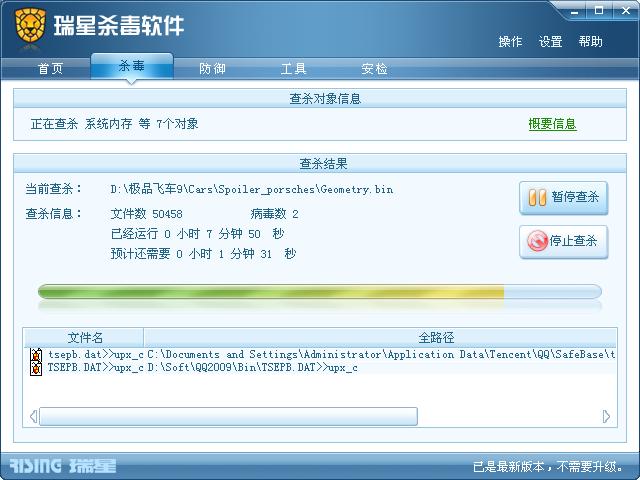
Task: Click the Rising lion shield logo
Action: (x=30, y=25)
